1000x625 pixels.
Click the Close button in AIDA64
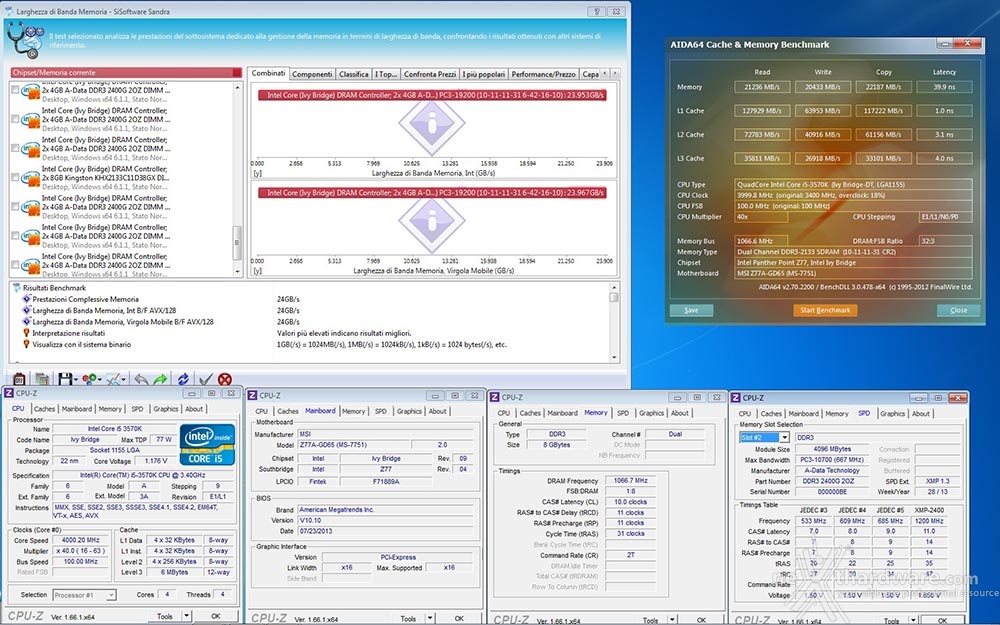click(958, 310)
